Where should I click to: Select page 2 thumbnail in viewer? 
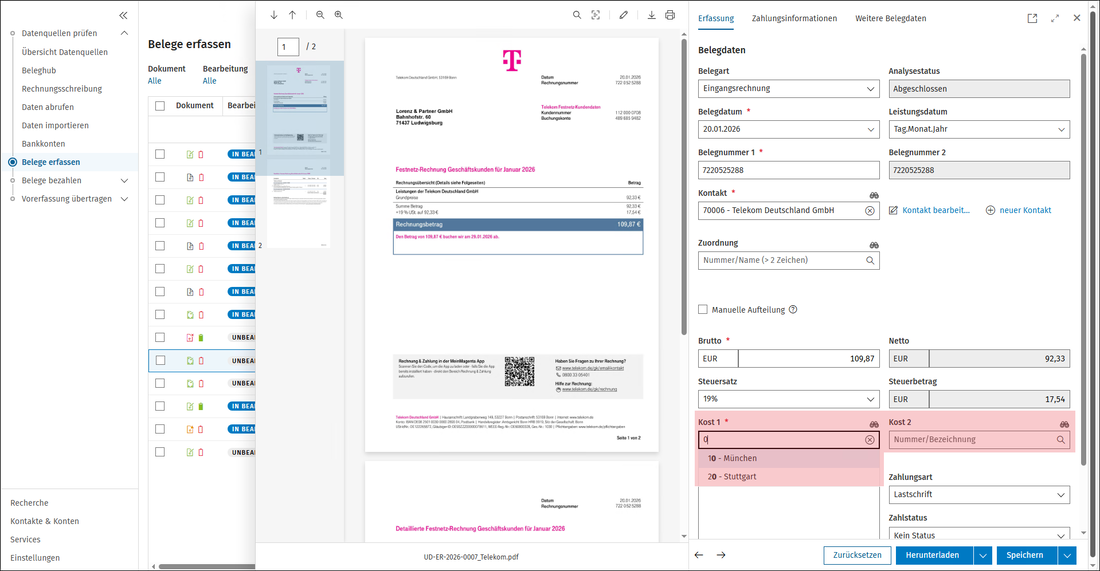pos(299,203)
